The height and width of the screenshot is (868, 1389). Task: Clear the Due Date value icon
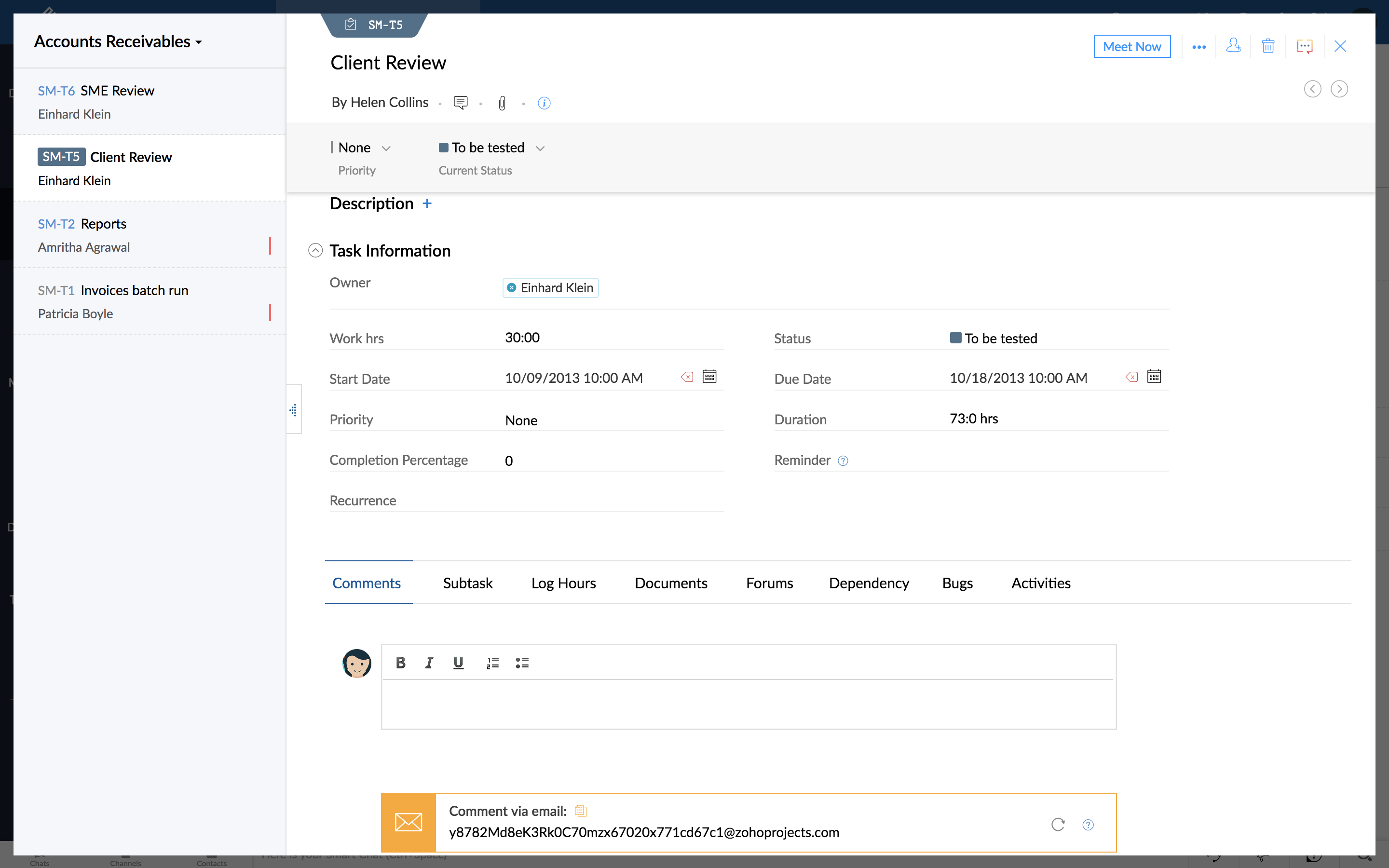click(x=1131, y=377)
